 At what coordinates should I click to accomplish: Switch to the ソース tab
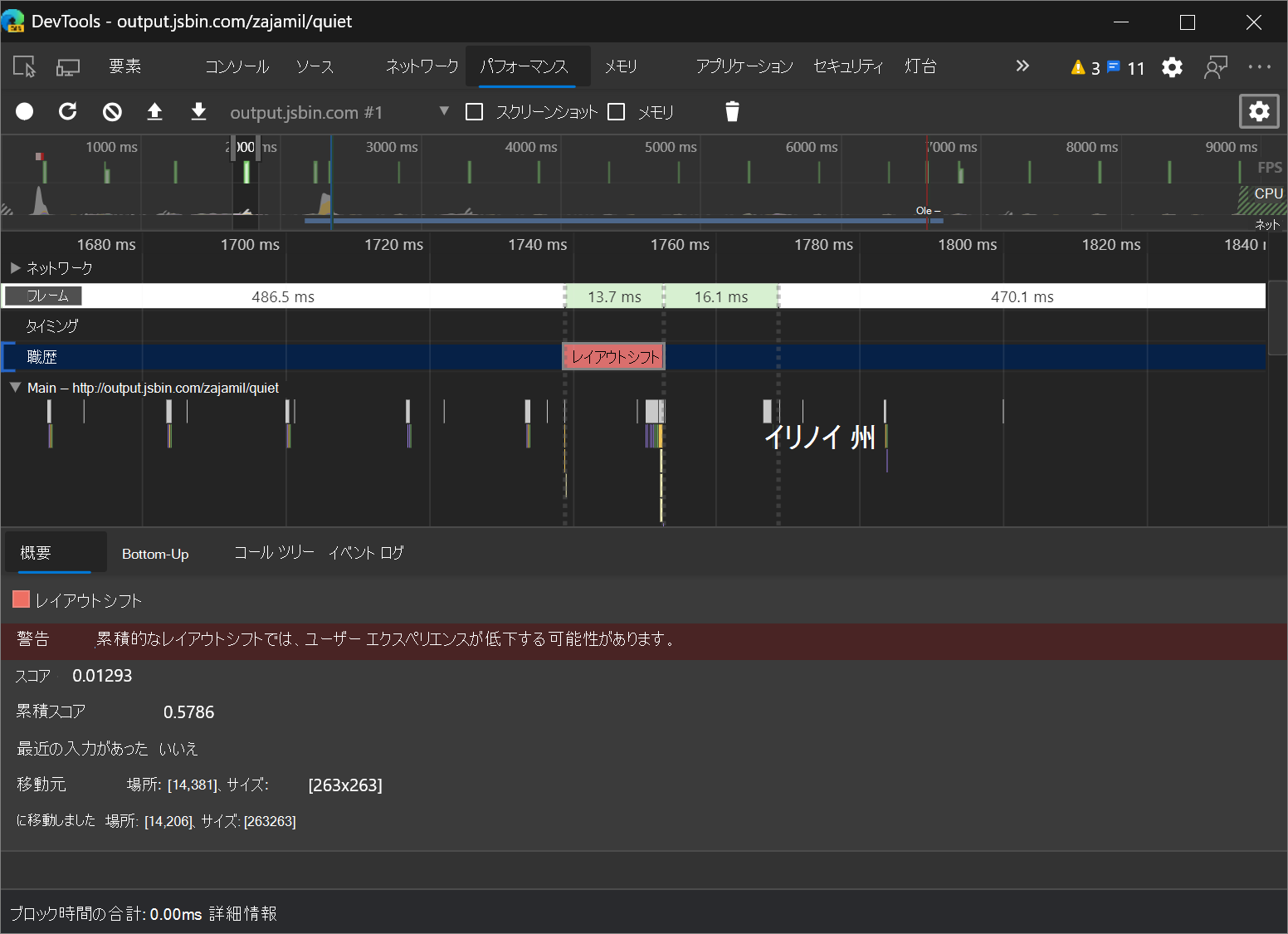315,66
